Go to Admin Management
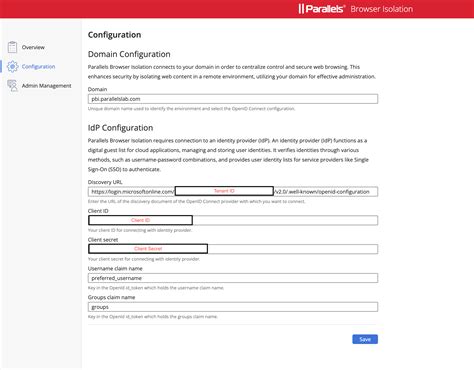The image size is (474, 370). (46, 86)
